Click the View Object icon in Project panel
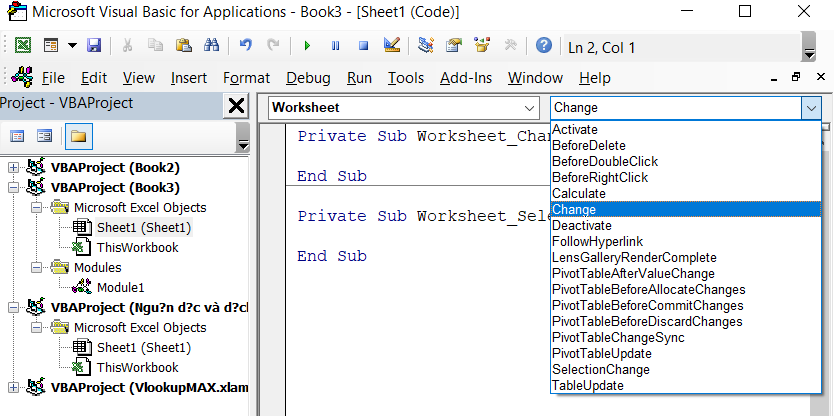The height and width of the screenshot is (416, 834). click(x=45, y=137)
